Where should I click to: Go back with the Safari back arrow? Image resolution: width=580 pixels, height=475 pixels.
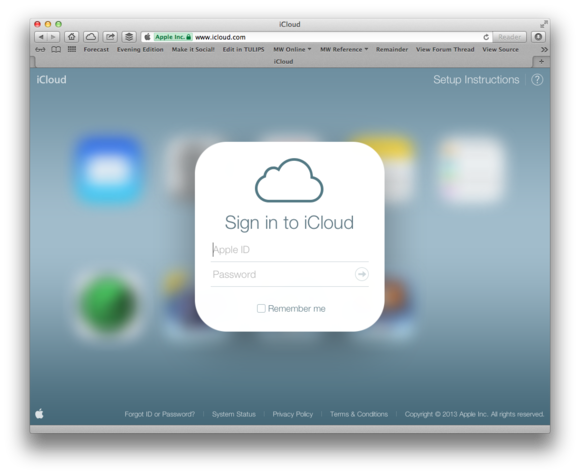click(41, 37)
